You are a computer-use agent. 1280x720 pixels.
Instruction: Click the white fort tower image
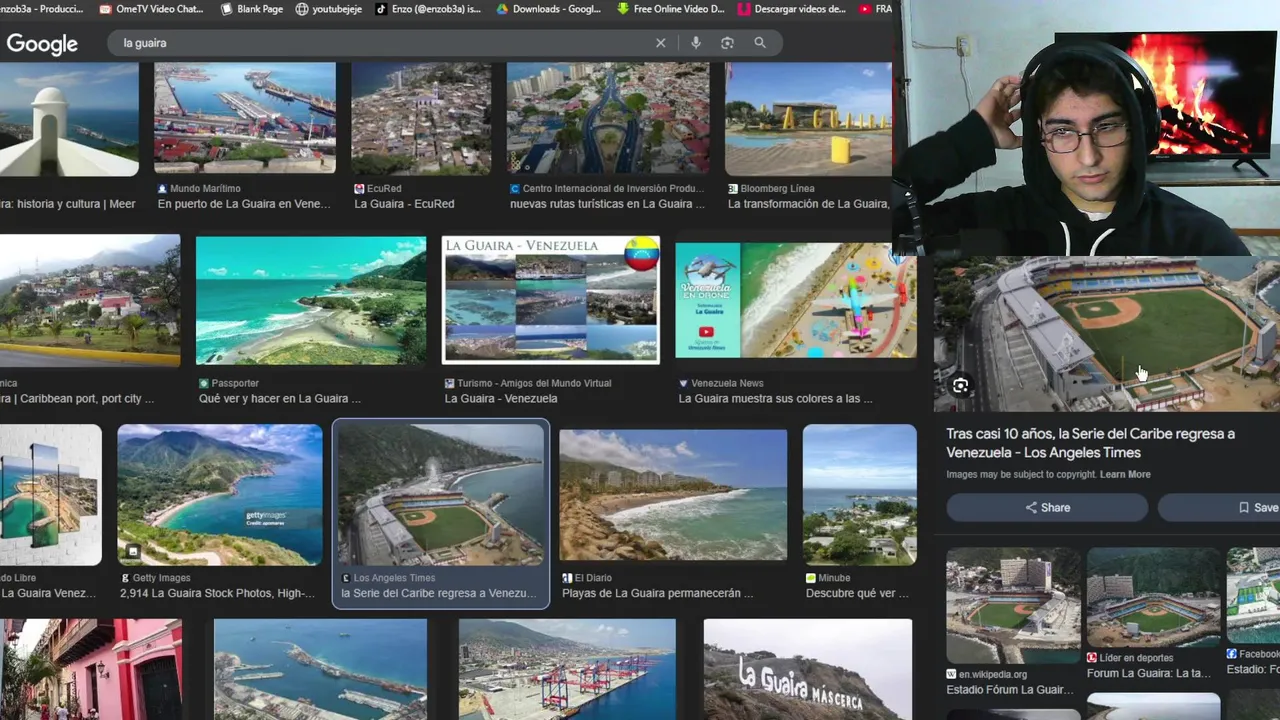click(69, 119)
